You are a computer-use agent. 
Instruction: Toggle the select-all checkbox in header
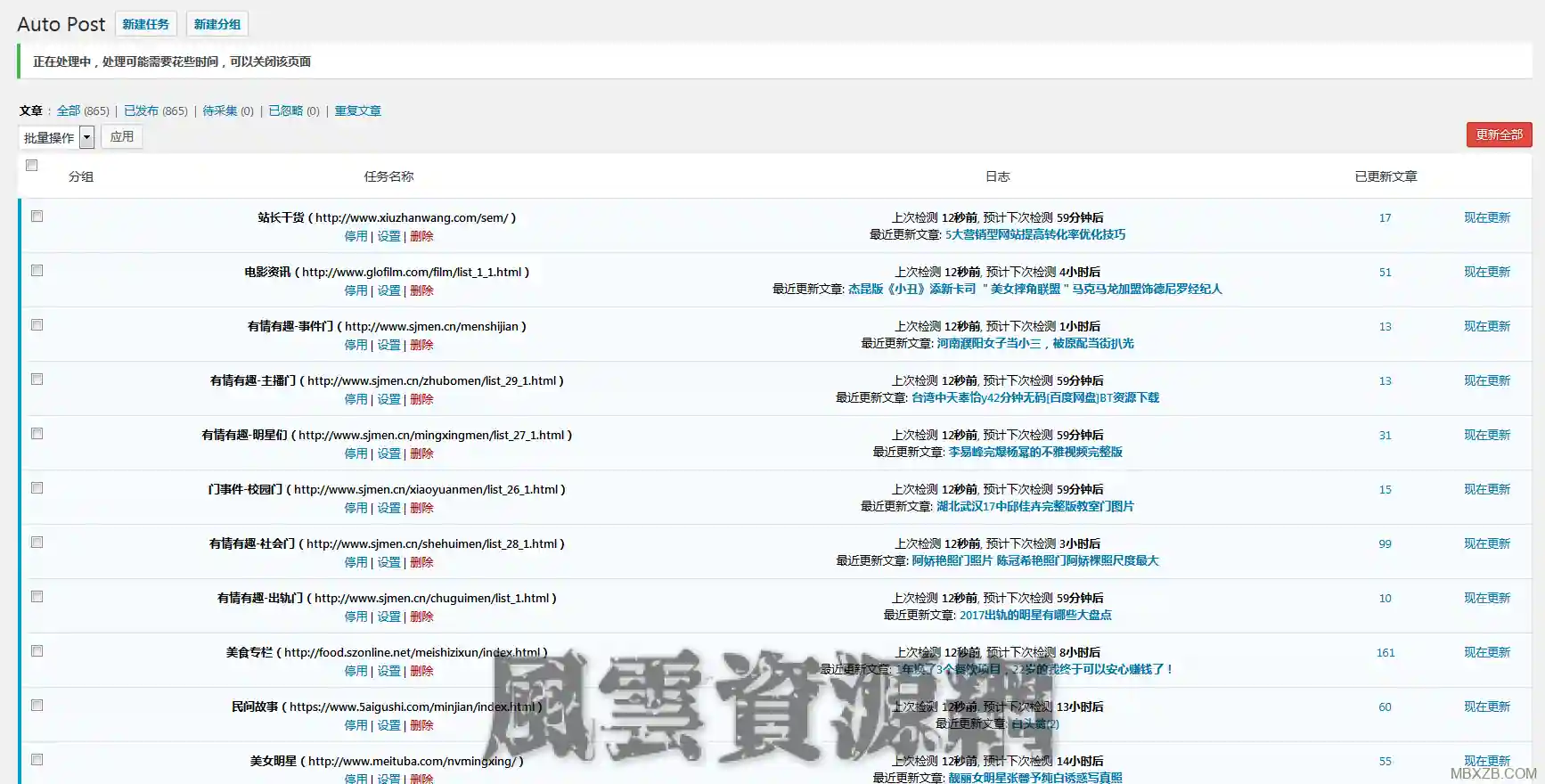tap(32, 165)
